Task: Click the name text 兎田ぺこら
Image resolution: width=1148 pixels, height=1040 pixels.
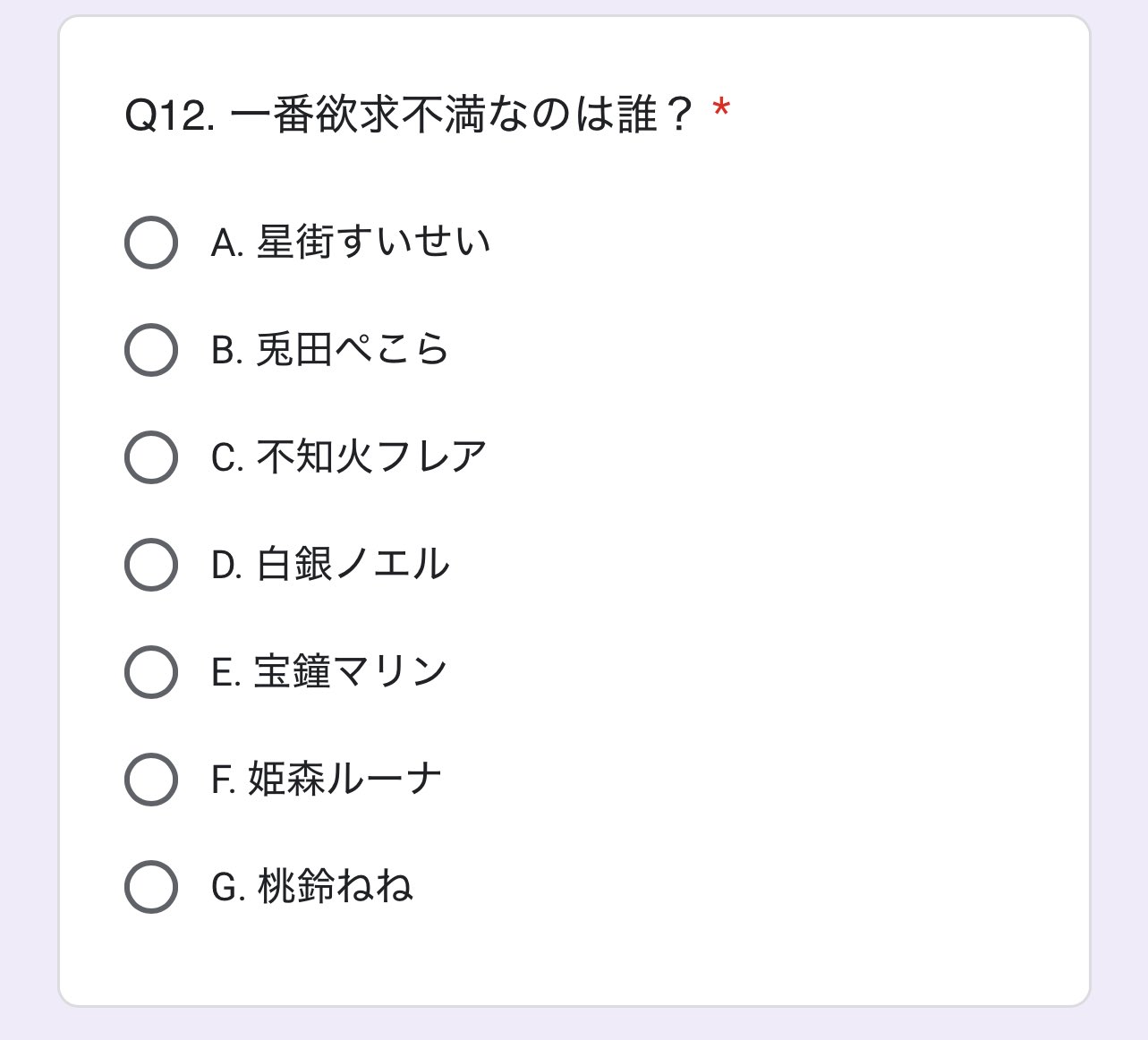Action: 352,350
